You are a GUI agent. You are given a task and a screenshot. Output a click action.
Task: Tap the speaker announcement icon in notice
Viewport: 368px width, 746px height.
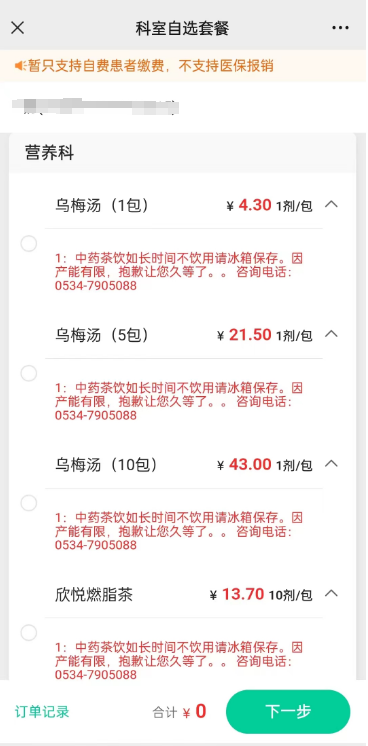(20, 66)
